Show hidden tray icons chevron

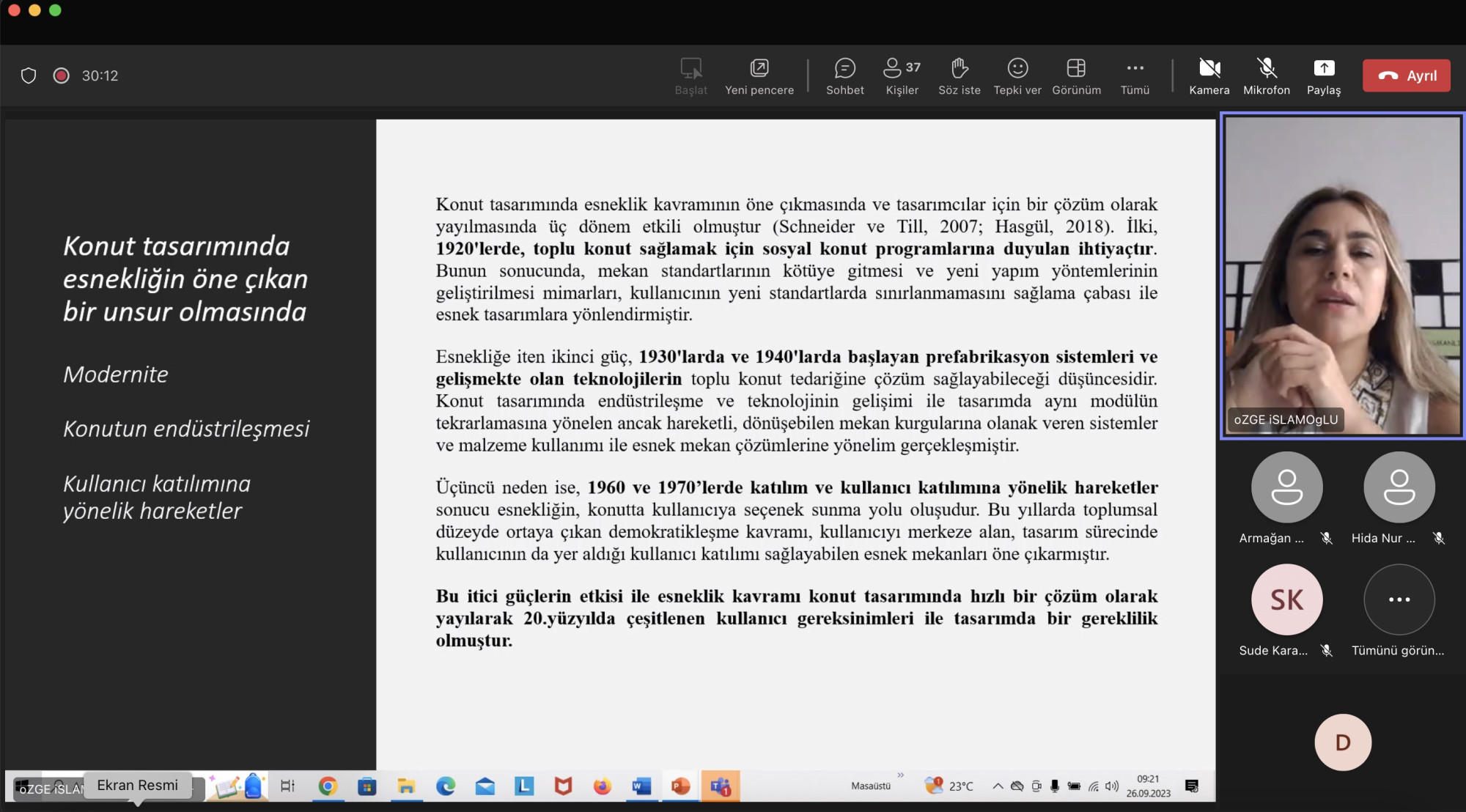pos(998,786)
